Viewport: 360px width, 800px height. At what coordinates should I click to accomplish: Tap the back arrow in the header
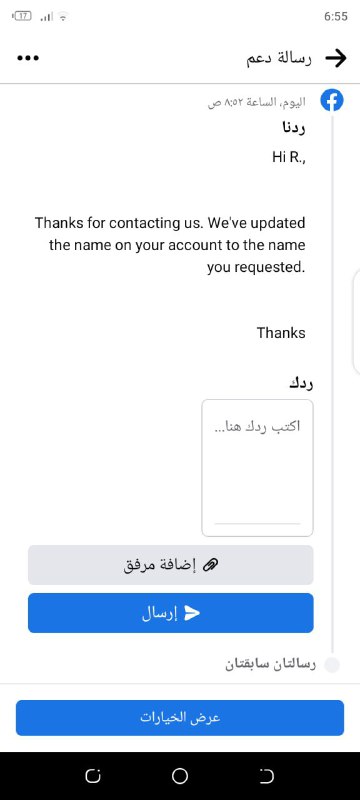(336, 58)
